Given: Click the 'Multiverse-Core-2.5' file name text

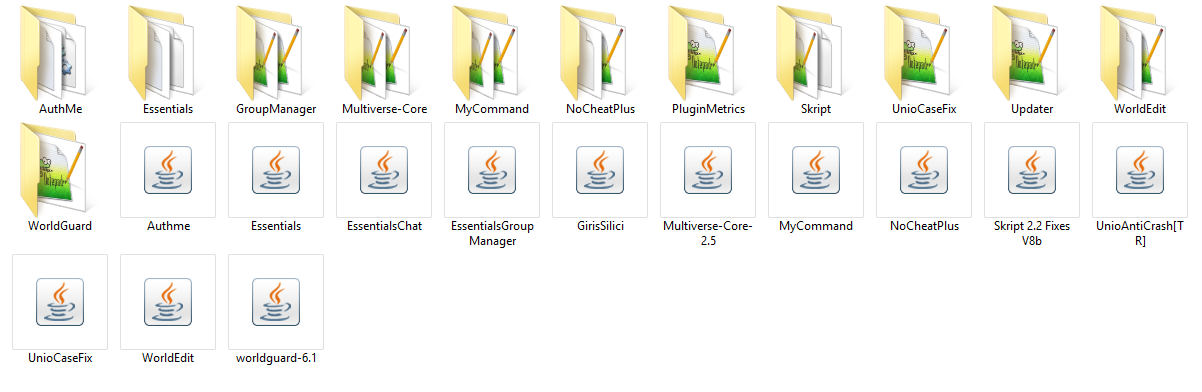Looking at the screenshot, I should point(708,233).
